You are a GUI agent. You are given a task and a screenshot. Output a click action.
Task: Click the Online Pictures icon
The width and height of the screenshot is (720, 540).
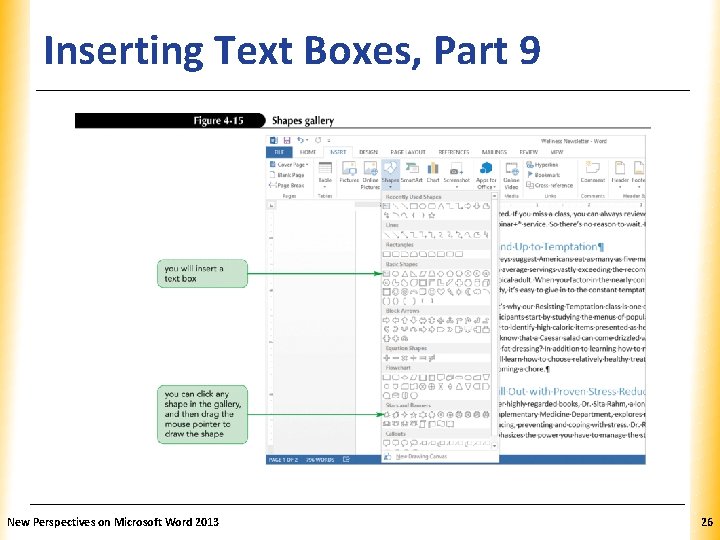pos(370,168)
